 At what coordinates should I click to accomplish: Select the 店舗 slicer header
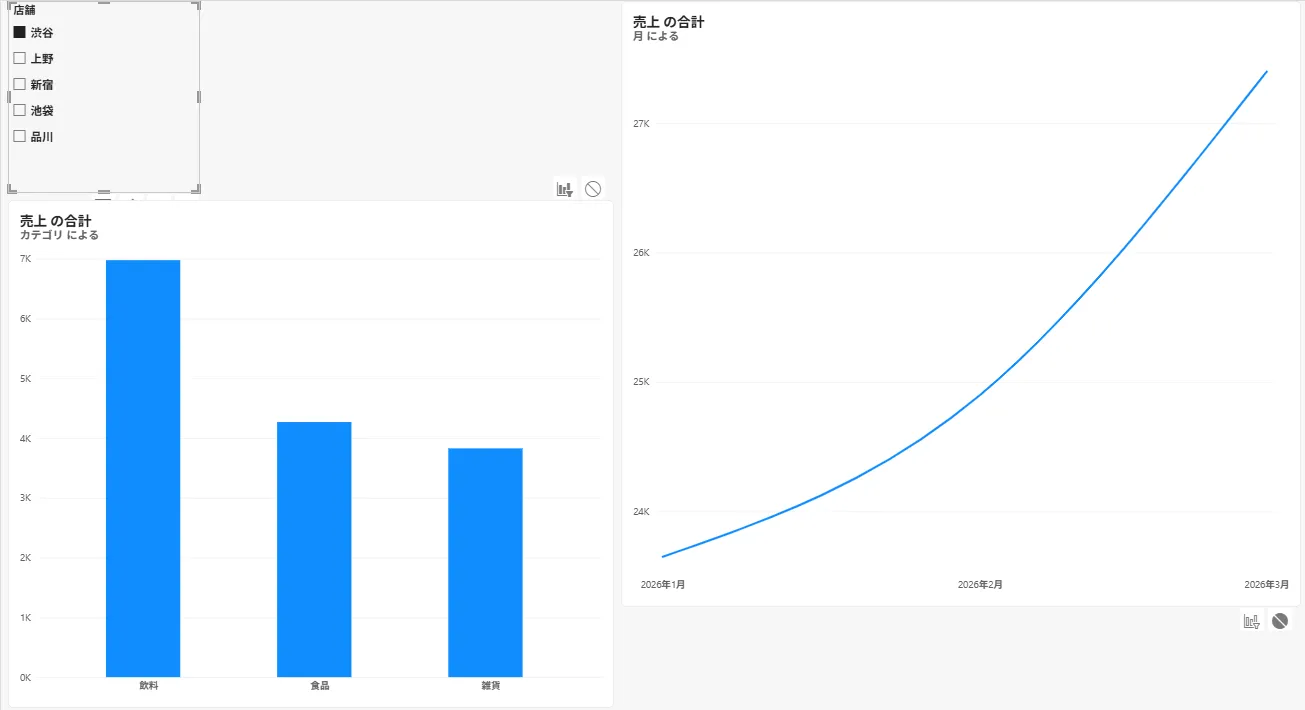click(x=24, y=10)
